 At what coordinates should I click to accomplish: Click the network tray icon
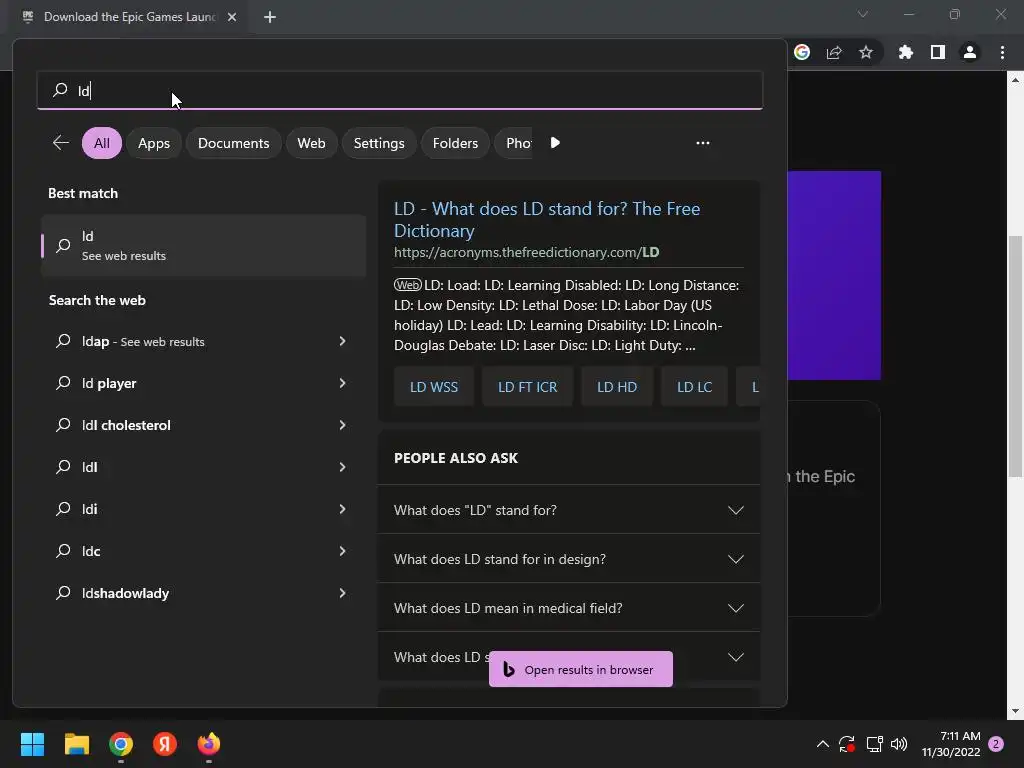[874, 744]
